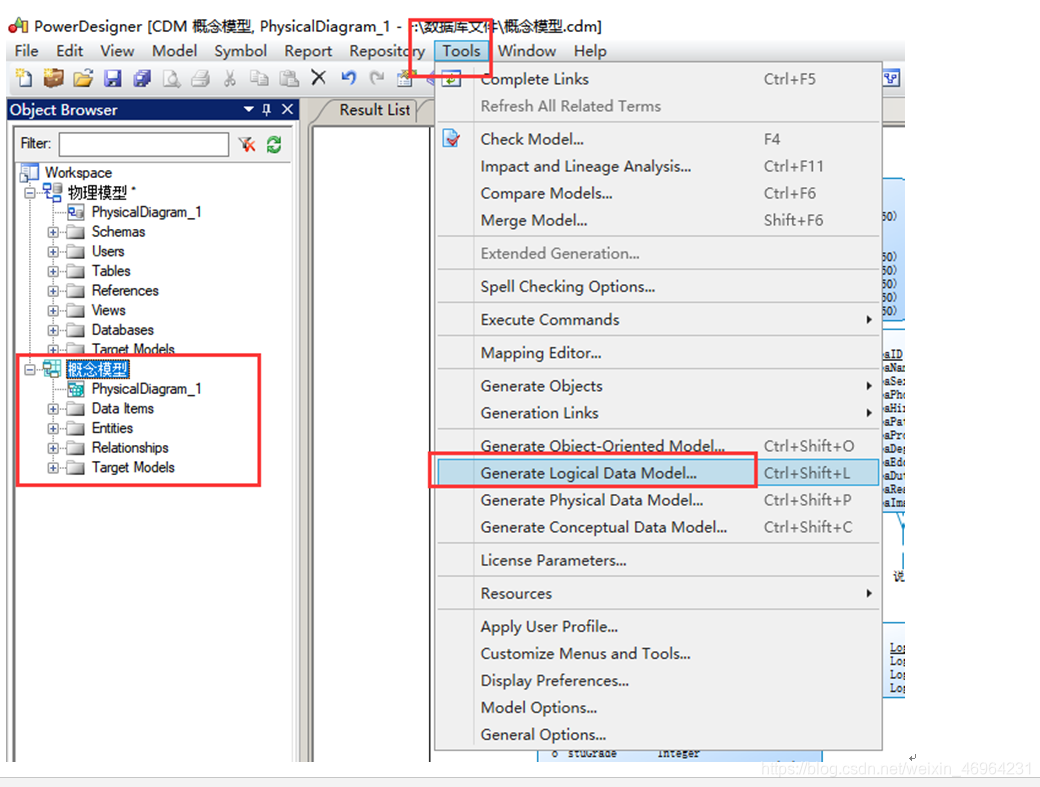1040x787 pixels.
Task: Choose Merge Model entry
Action: click(x=658, y=221)
